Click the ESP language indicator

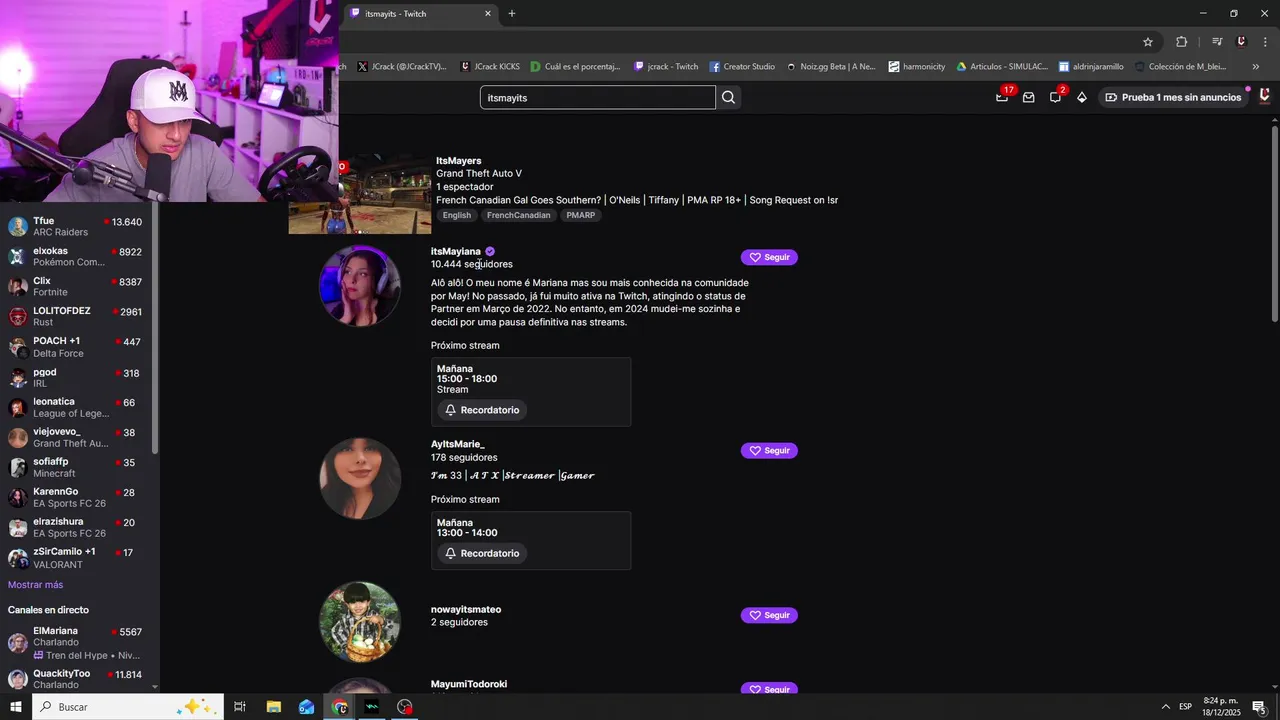coord(1185,707)
